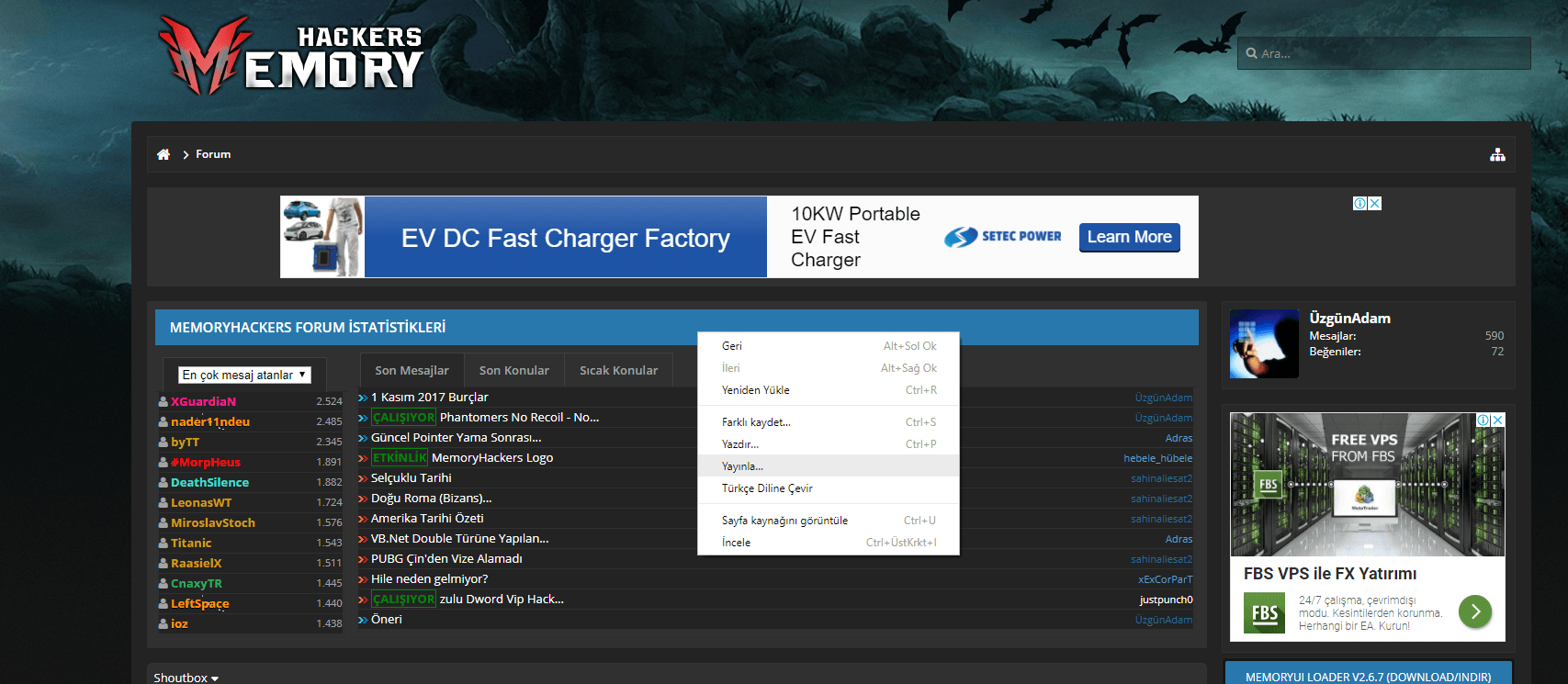Click the AdChoices info icon on FBS ad
Viewport: 1568px width, 684px height.
click(1483, 420)
